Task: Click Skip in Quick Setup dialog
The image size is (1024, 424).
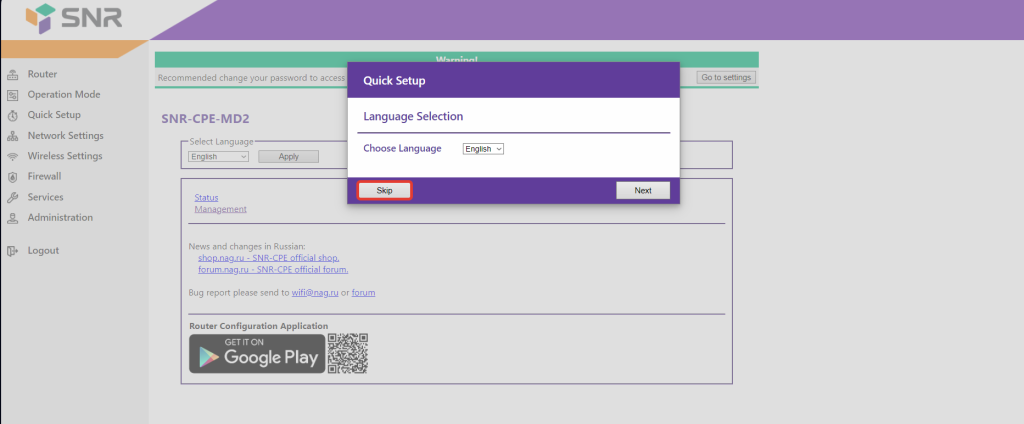Action: [385, 191]
